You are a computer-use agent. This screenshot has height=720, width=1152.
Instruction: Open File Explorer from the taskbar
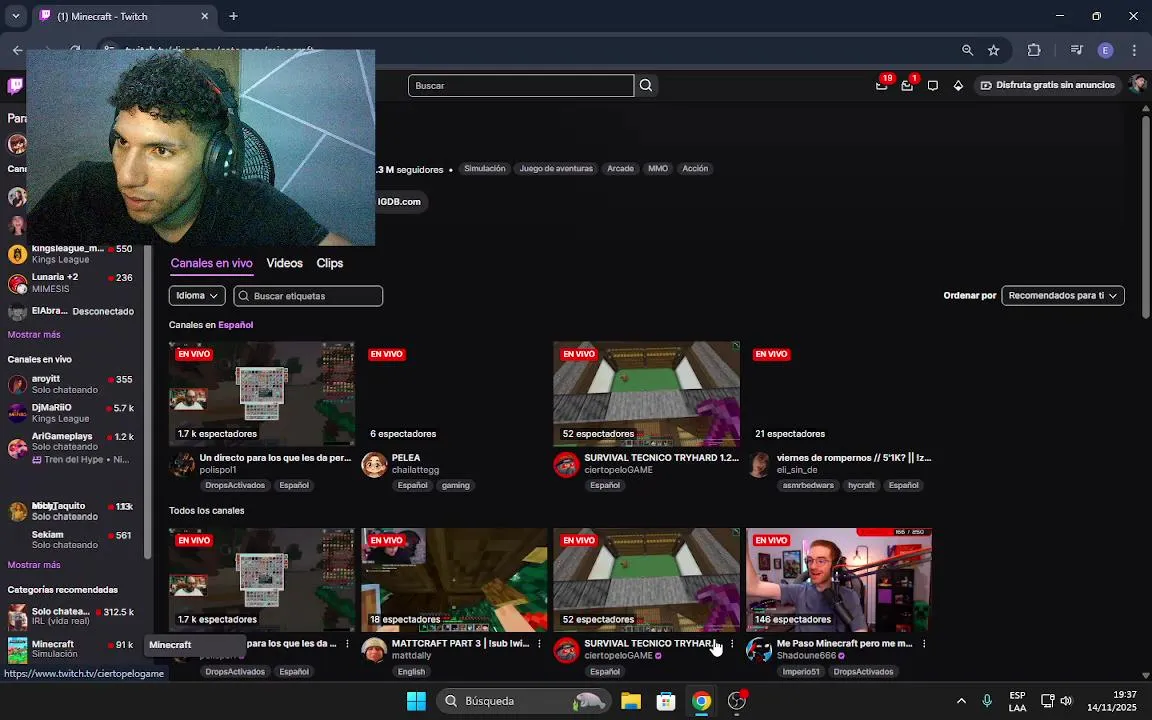(630, 701)
